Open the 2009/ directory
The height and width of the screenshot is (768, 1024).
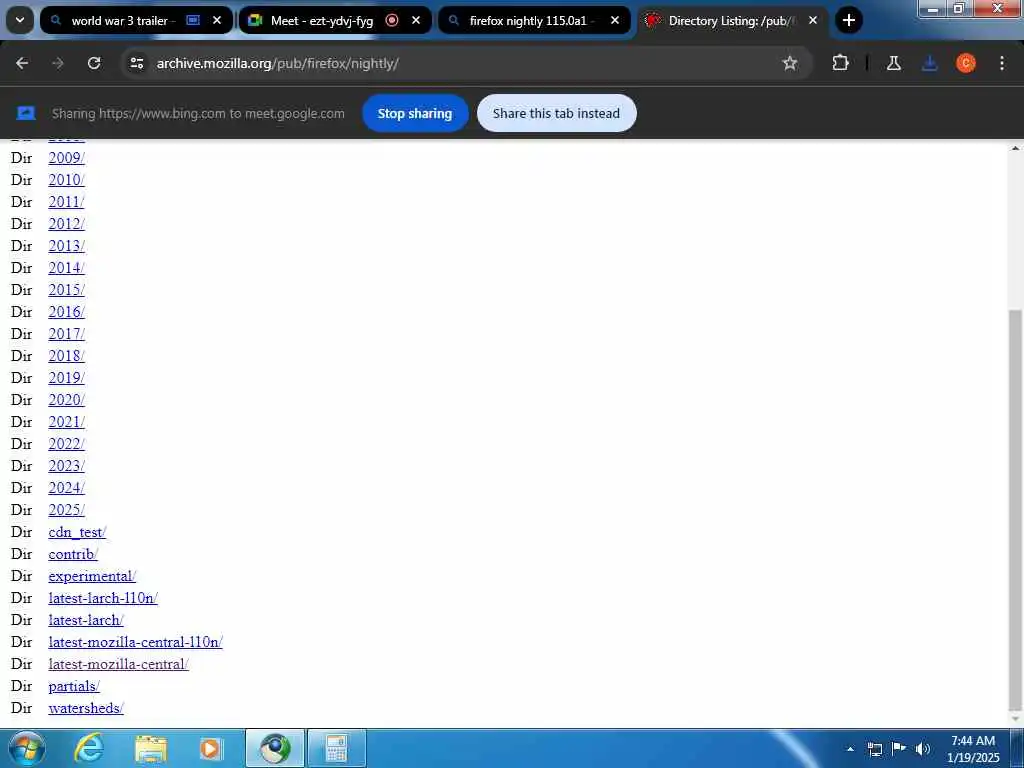click(x=67, y=158)
